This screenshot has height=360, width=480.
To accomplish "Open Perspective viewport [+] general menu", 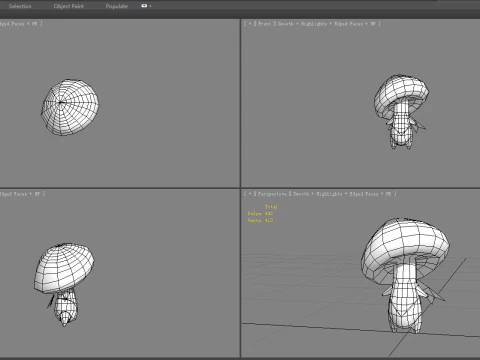I will click(x=249, y=194).
